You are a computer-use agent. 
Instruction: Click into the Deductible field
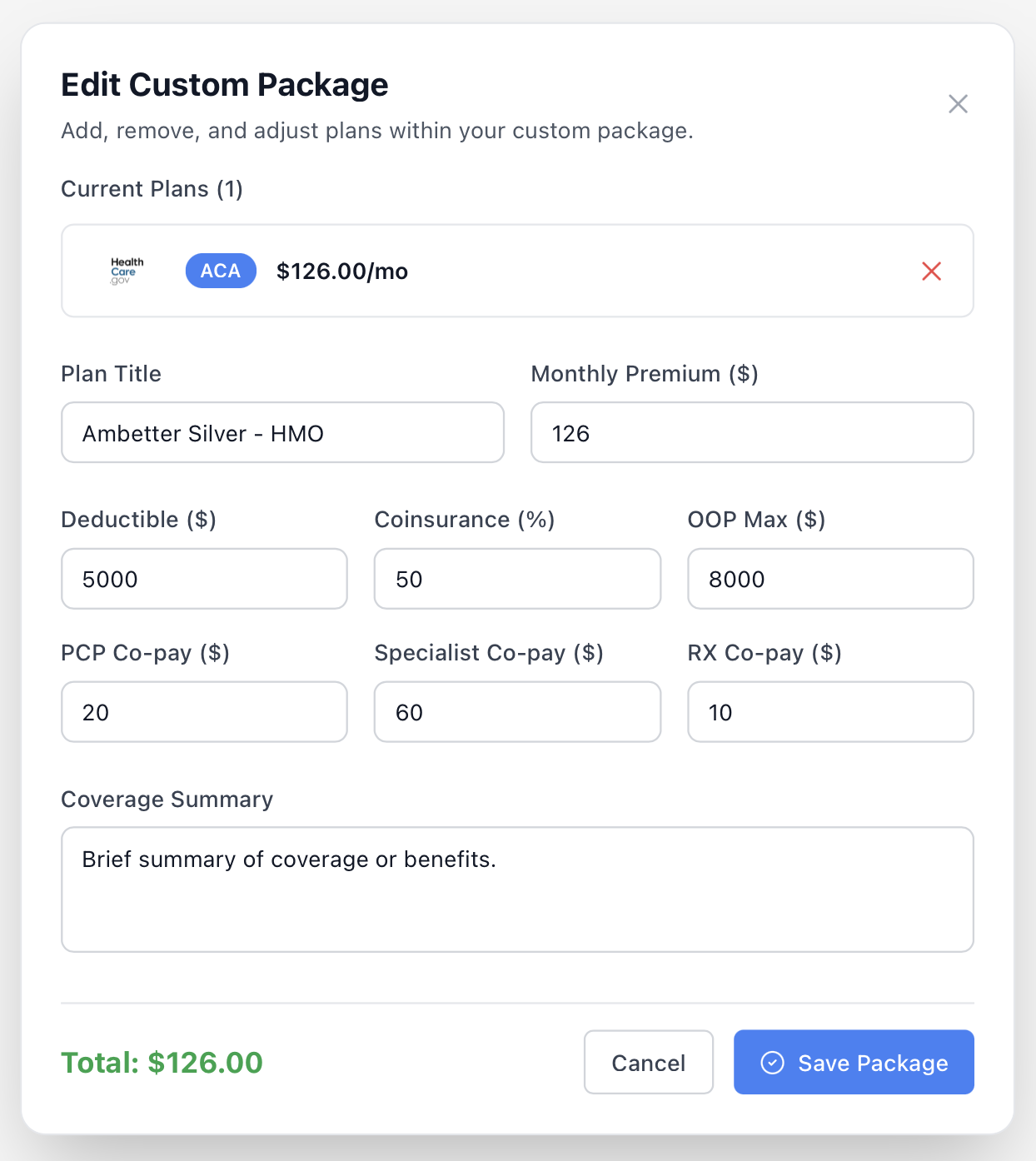coord(204,579)
